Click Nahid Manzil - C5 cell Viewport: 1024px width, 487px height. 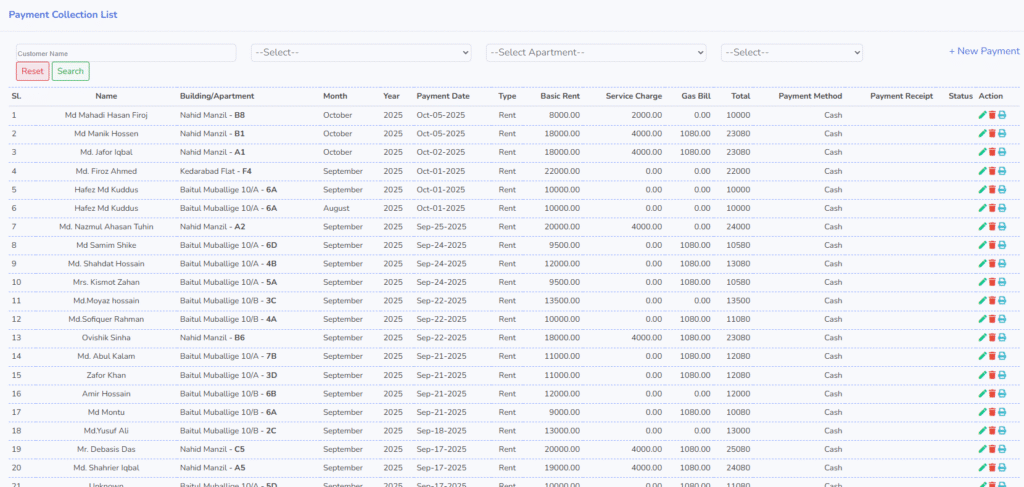[x=212, y=450]
